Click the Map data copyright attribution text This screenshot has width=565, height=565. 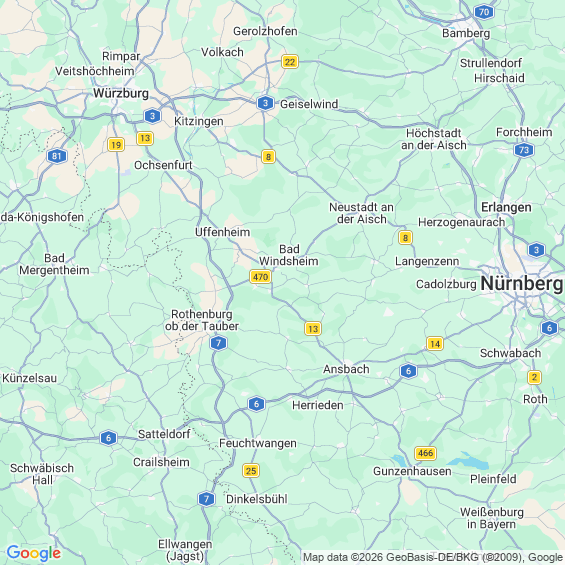433,557
